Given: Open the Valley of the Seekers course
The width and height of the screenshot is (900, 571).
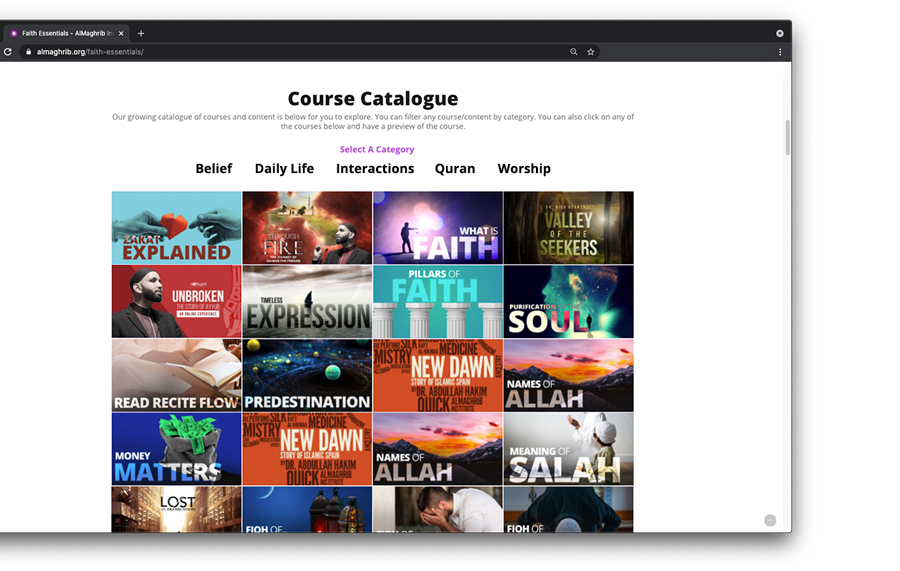Looking at the screenshot, I should click(x=569, y=228).
